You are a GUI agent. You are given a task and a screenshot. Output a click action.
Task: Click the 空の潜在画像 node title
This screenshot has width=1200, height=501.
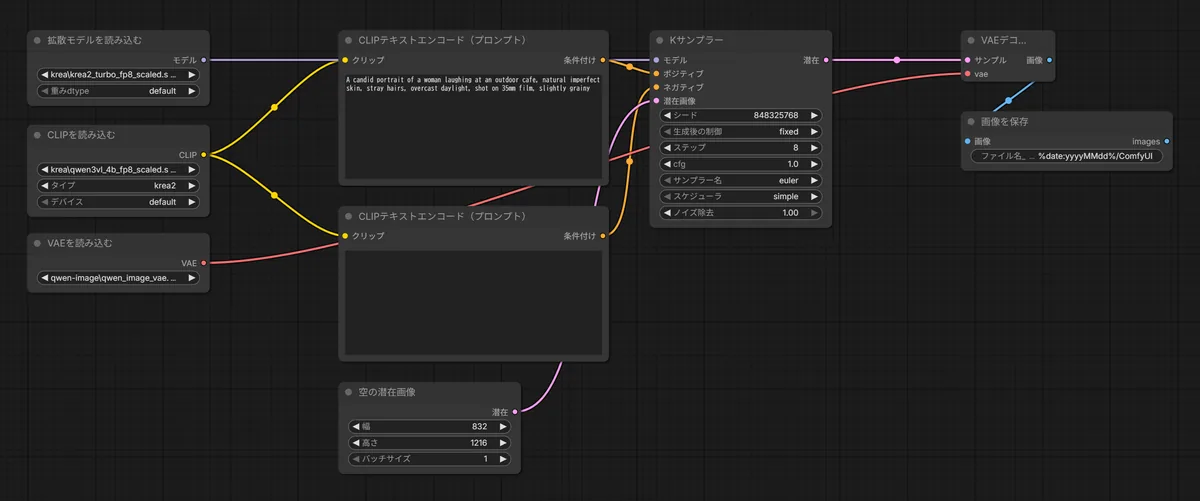tap(387, 392)
